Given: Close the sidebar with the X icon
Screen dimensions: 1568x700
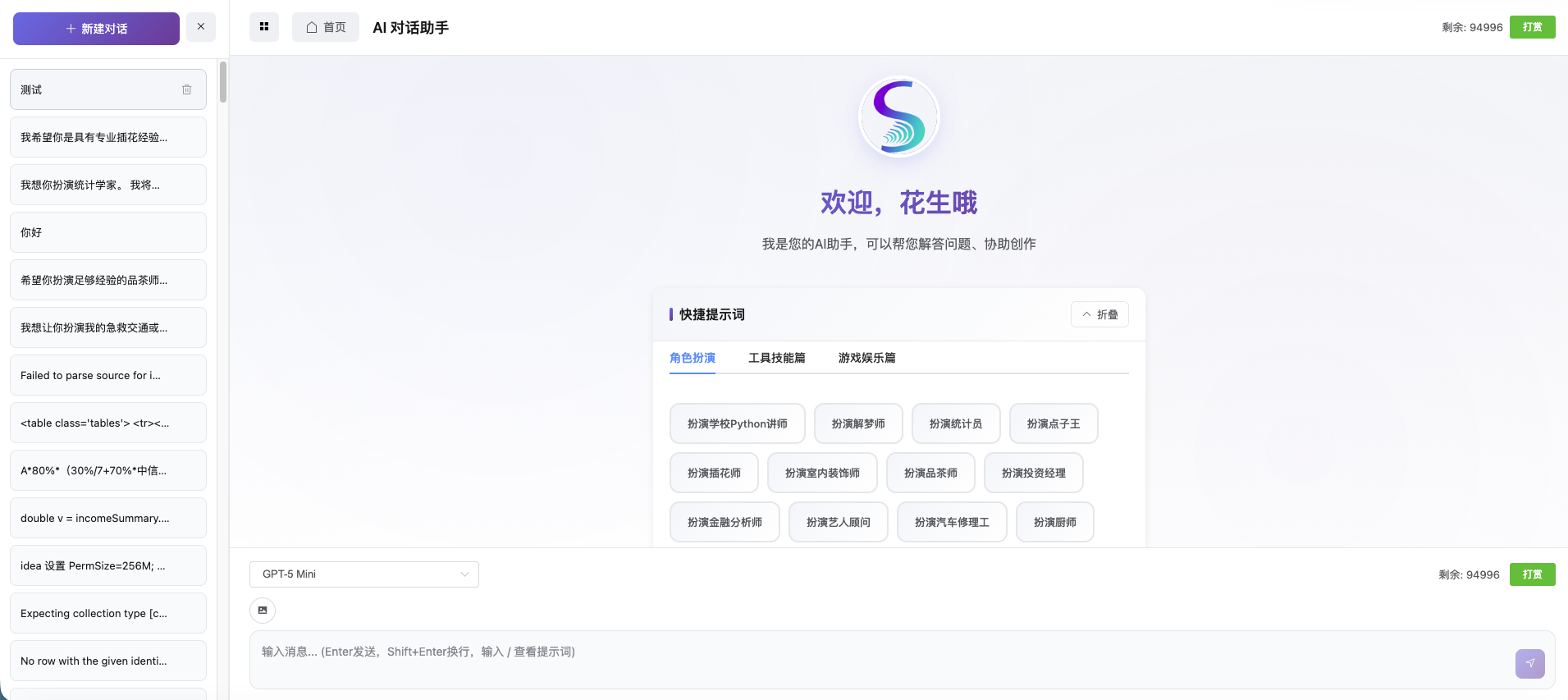Looking at the screenshot, I should 201,27.
